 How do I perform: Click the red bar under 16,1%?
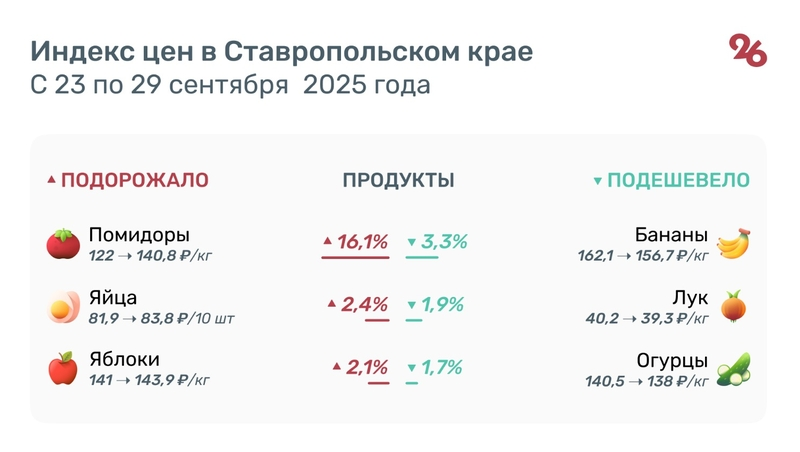click(355, 258)
